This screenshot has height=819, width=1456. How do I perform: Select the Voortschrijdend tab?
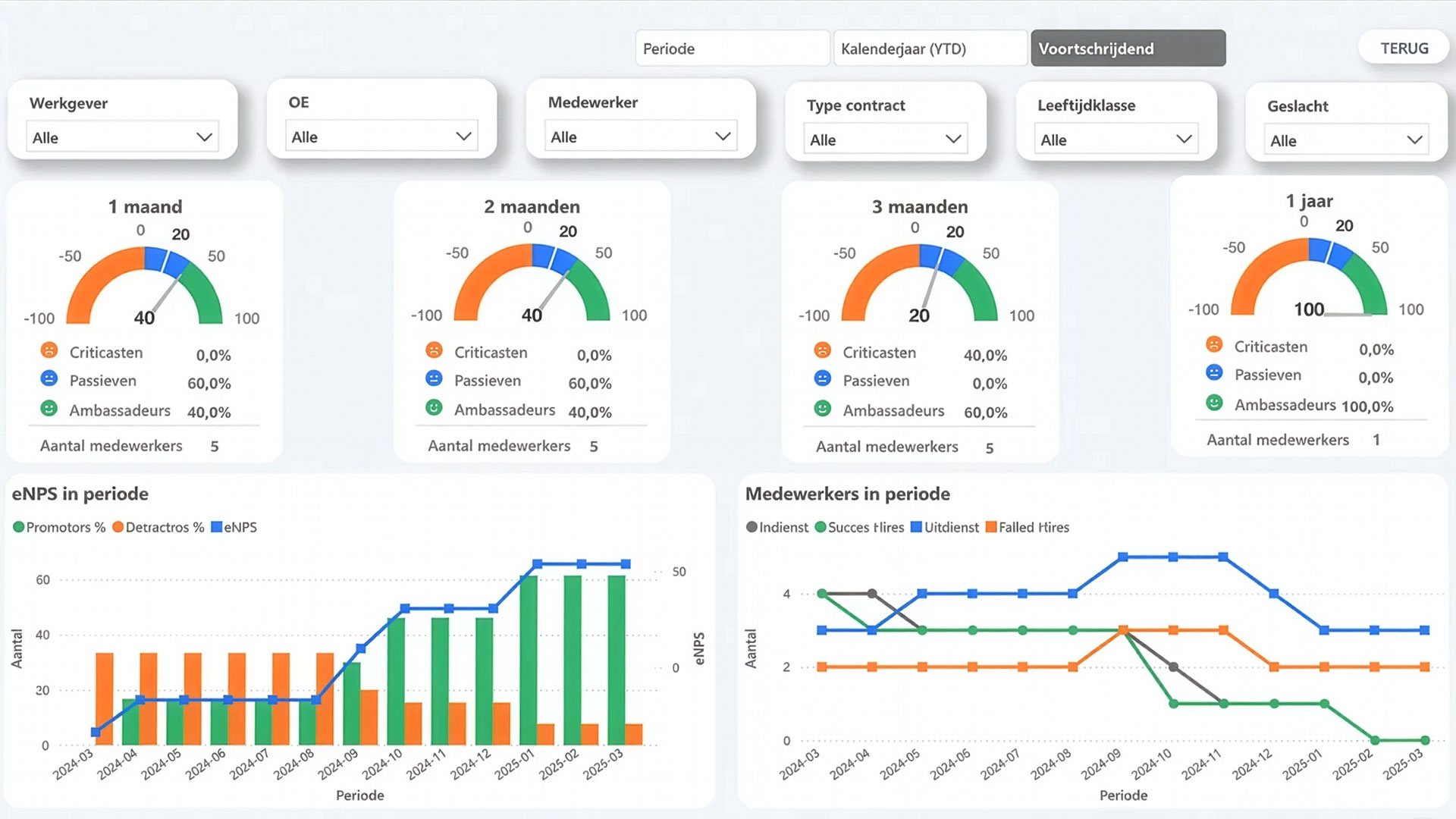click(1127, 48)
